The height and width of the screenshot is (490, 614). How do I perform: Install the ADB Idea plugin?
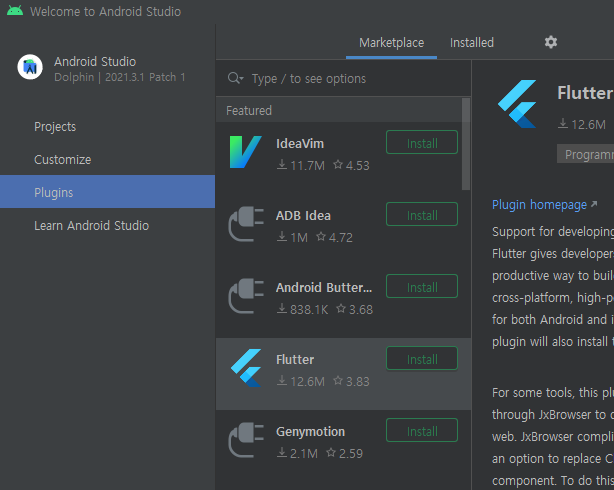tap(422, 214)
